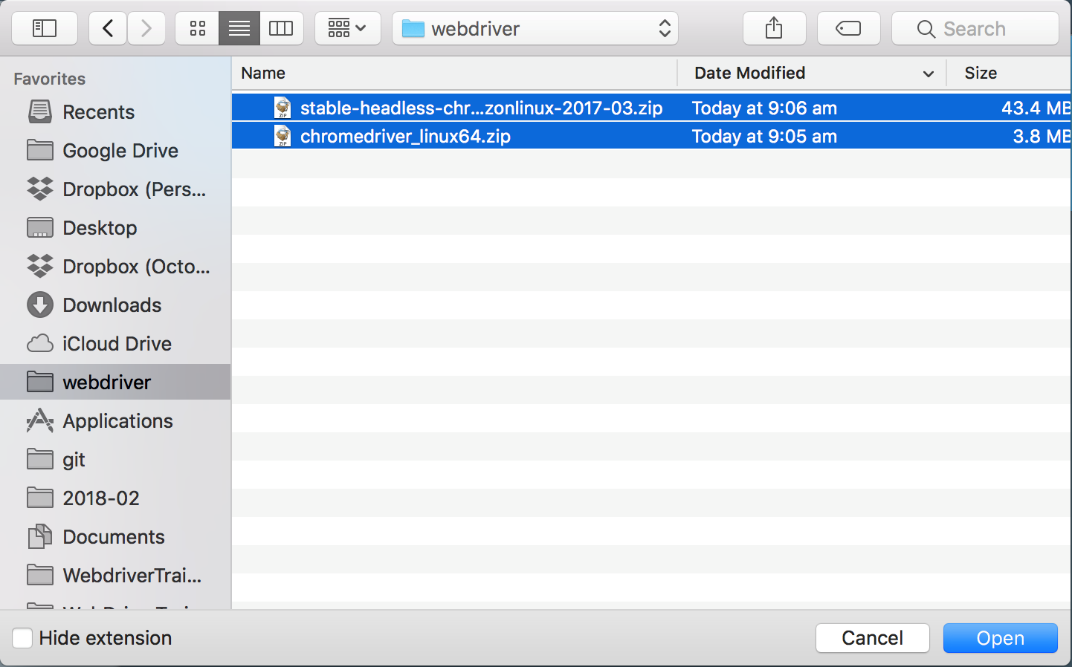The image size is (1072, 667).
Task: Click the Share toolbar icon
Action: click(x=774, y=29)
